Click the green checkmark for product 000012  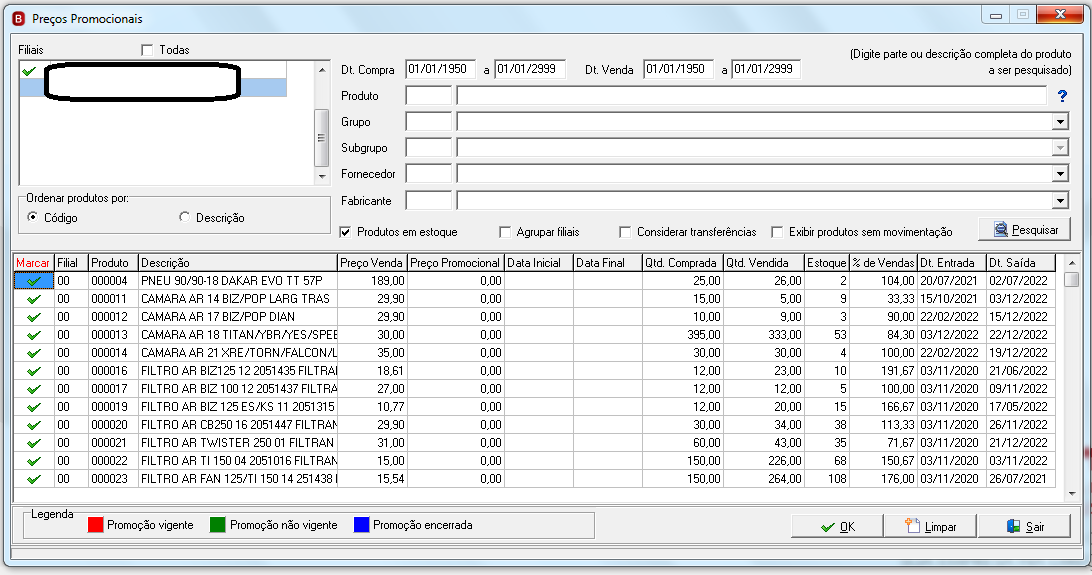coord(34,317)
